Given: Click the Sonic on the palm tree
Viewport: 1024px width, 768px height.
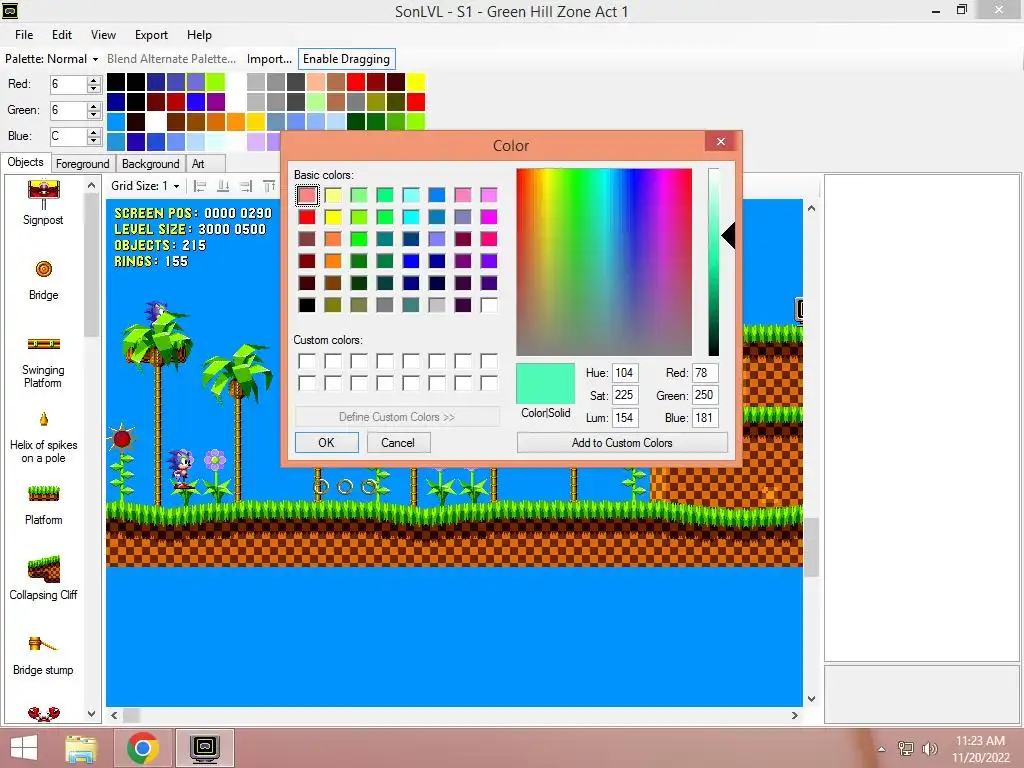Looking at the screenshot, I should 155,312.
